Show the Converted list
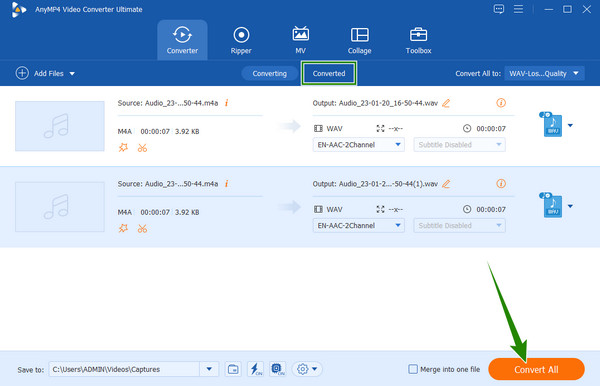600x386 pixels. 329,73
